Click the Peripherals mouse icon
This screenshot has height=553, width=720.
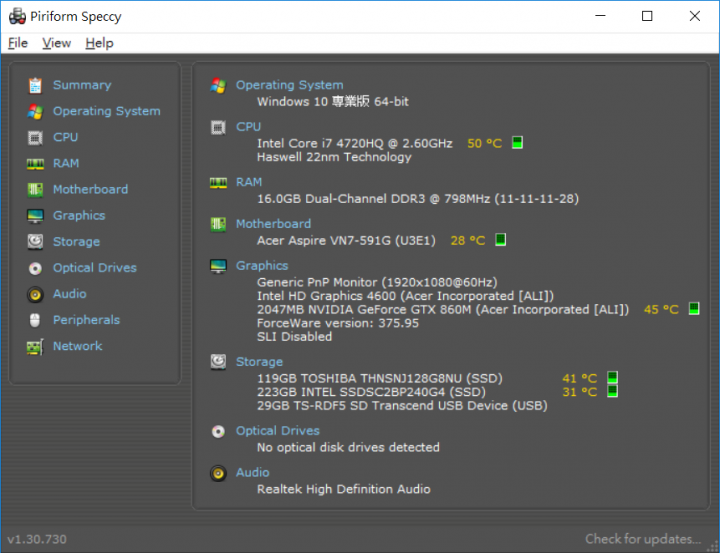[x=35, y=320]
